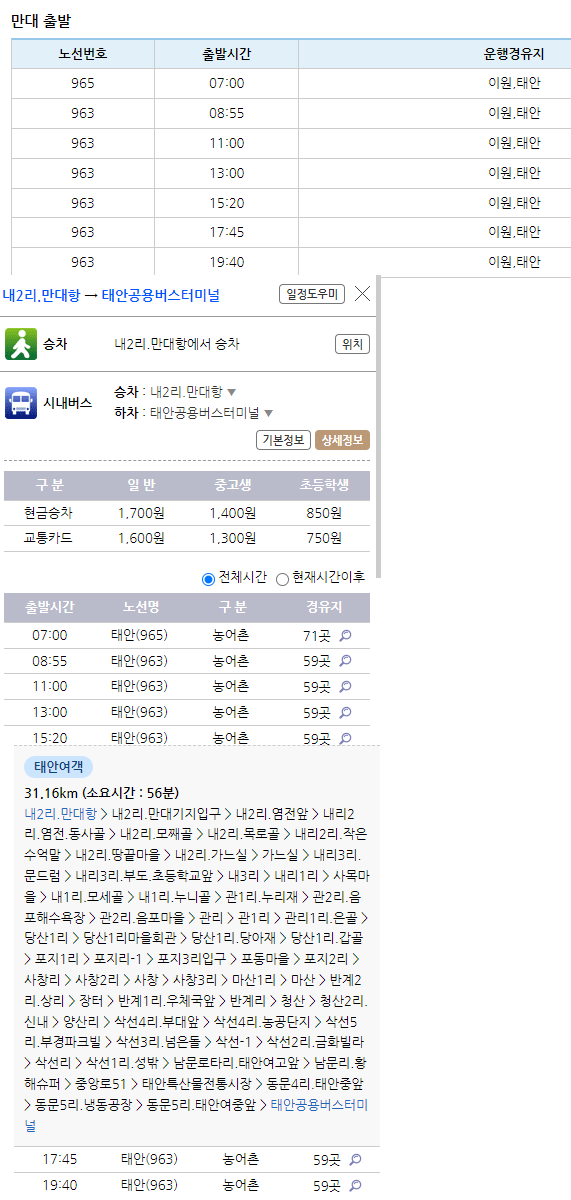
Task: Select the 현재시간이후 radio option
Action: 282,578
